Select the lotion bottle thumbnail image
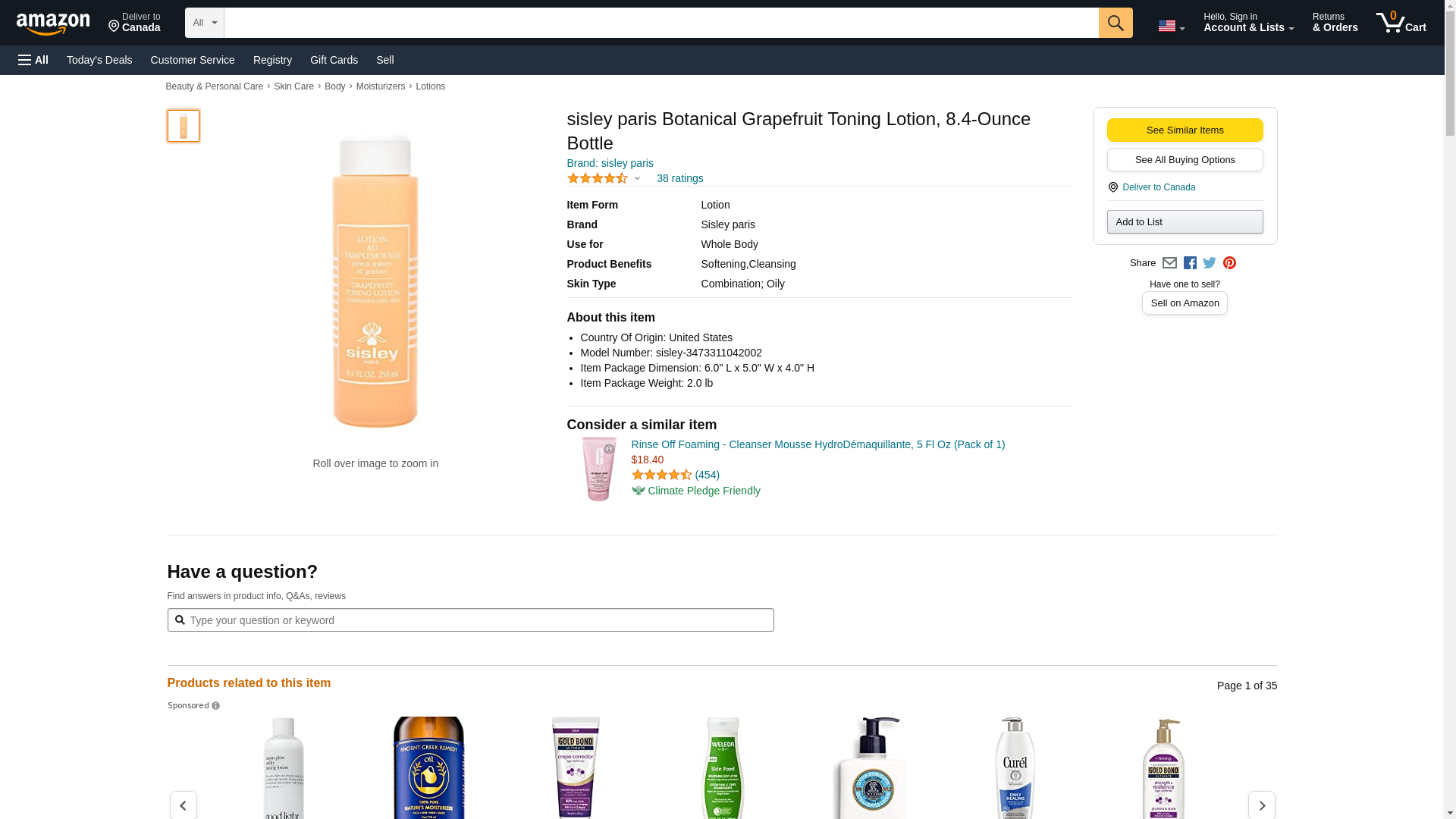 click(x=184, y=126)
